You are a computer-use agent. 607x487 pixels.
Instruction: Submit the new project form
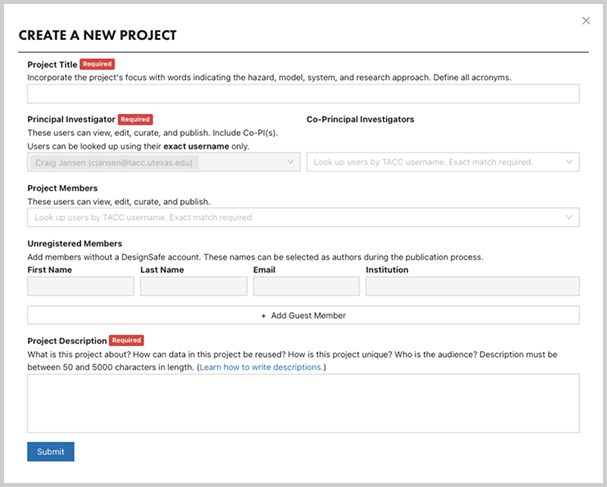coord(50,452)
